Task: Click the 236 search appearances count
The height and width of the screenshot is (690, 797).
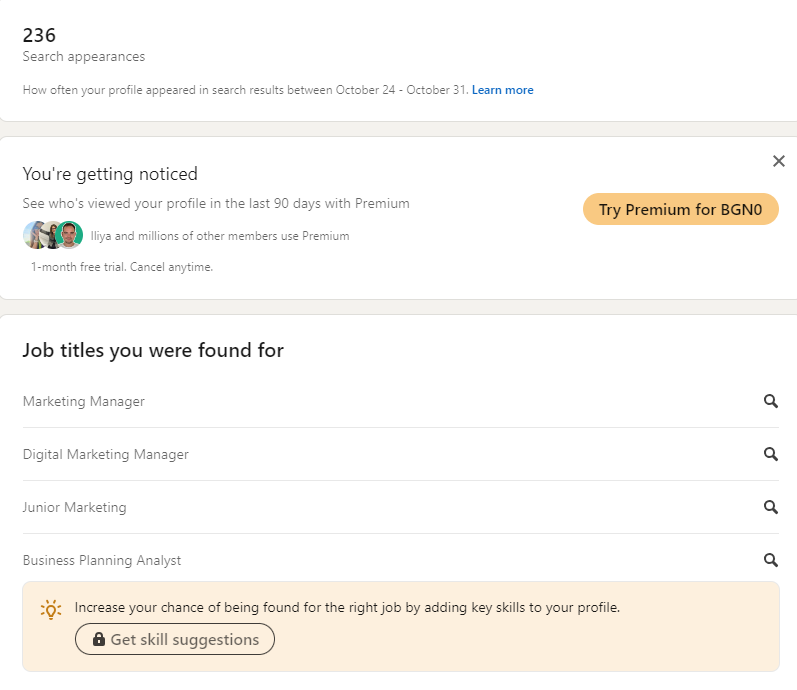Action: [x=39, y=35]
